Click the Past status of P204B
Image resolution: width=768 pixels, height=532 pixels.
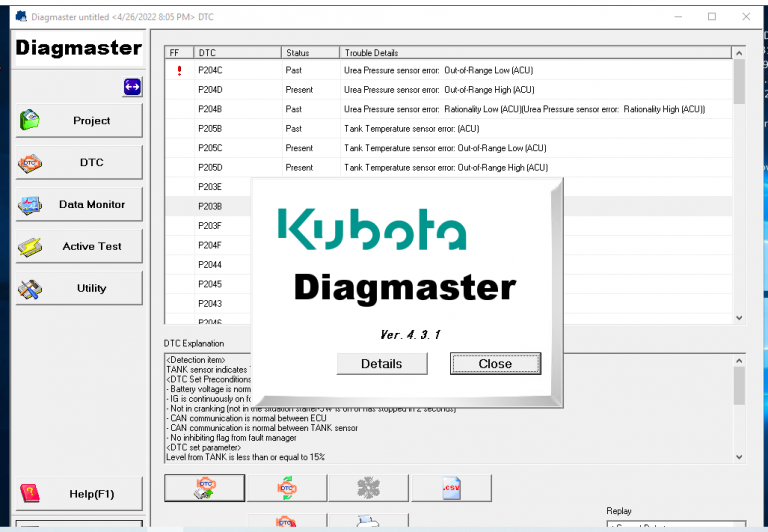click(293, 109)
